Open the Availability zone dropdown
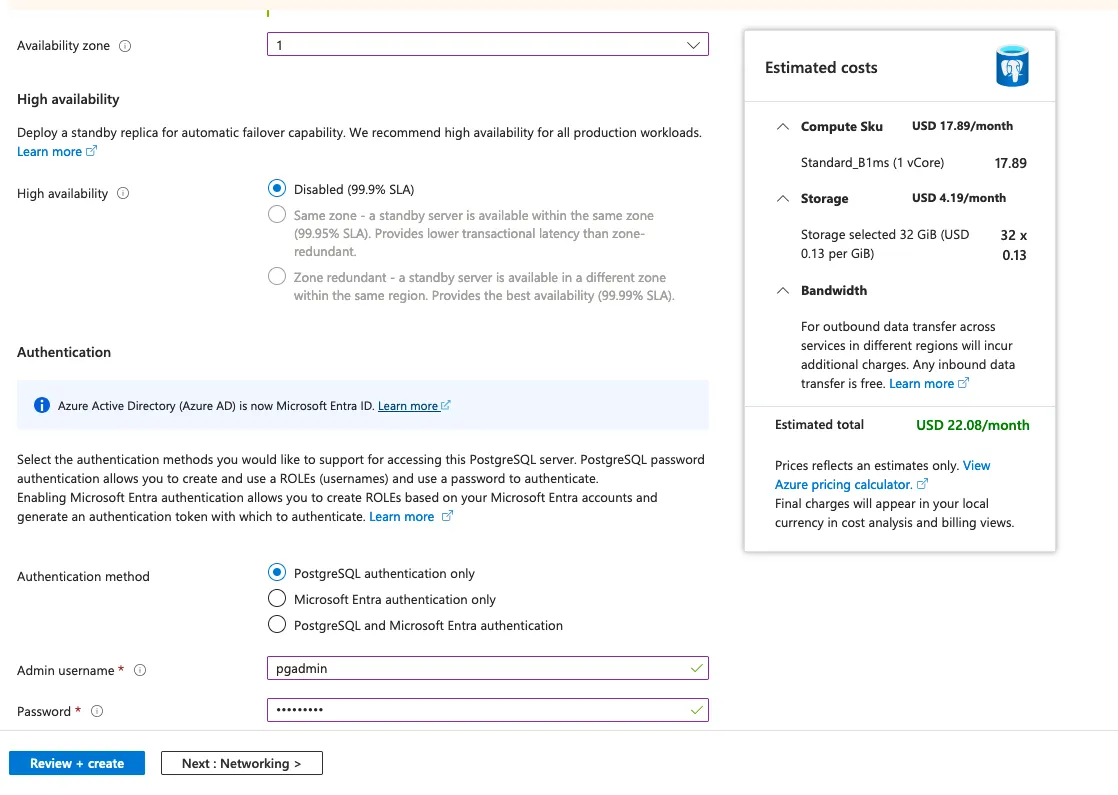The image size is (1118, 795). 487,45
